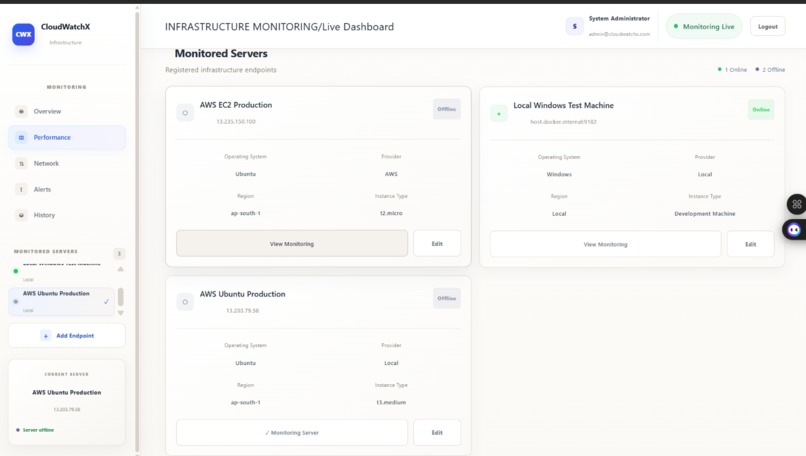Viewport: 806px width, 456px height.
Task: Click the '2 Offline' counter
Action: (770, 69)
